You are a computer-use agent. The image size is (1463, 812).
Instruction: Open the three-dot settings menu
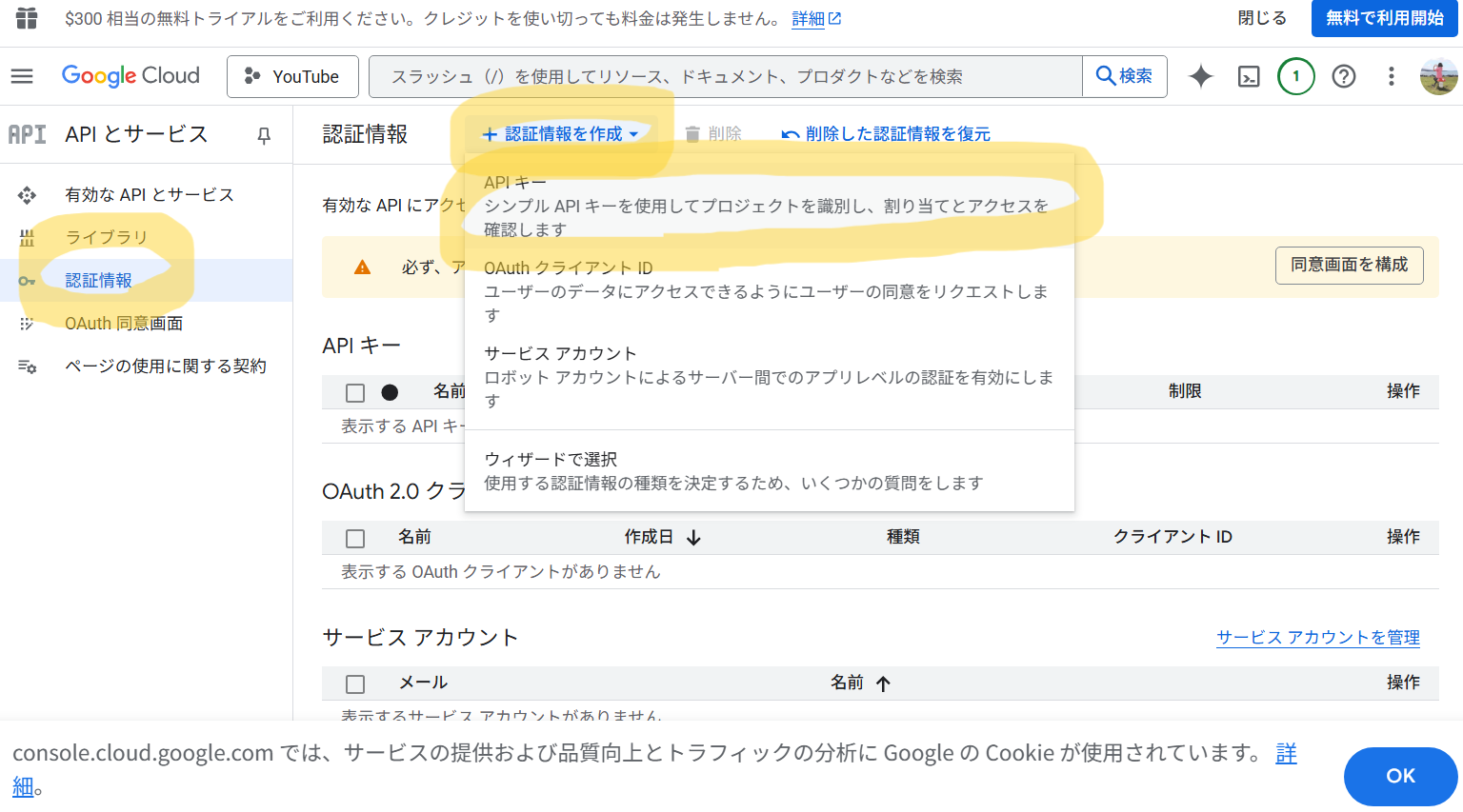(1391, 76)
